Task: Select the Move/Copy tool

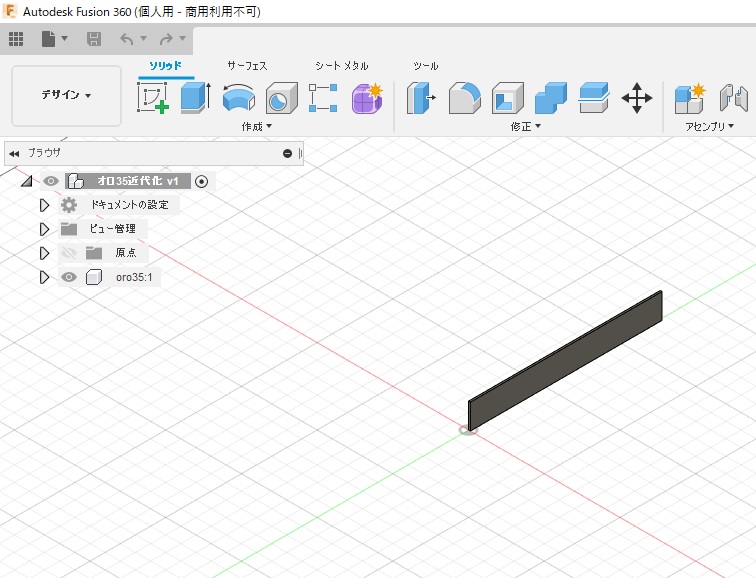Action: coord(637,98)
